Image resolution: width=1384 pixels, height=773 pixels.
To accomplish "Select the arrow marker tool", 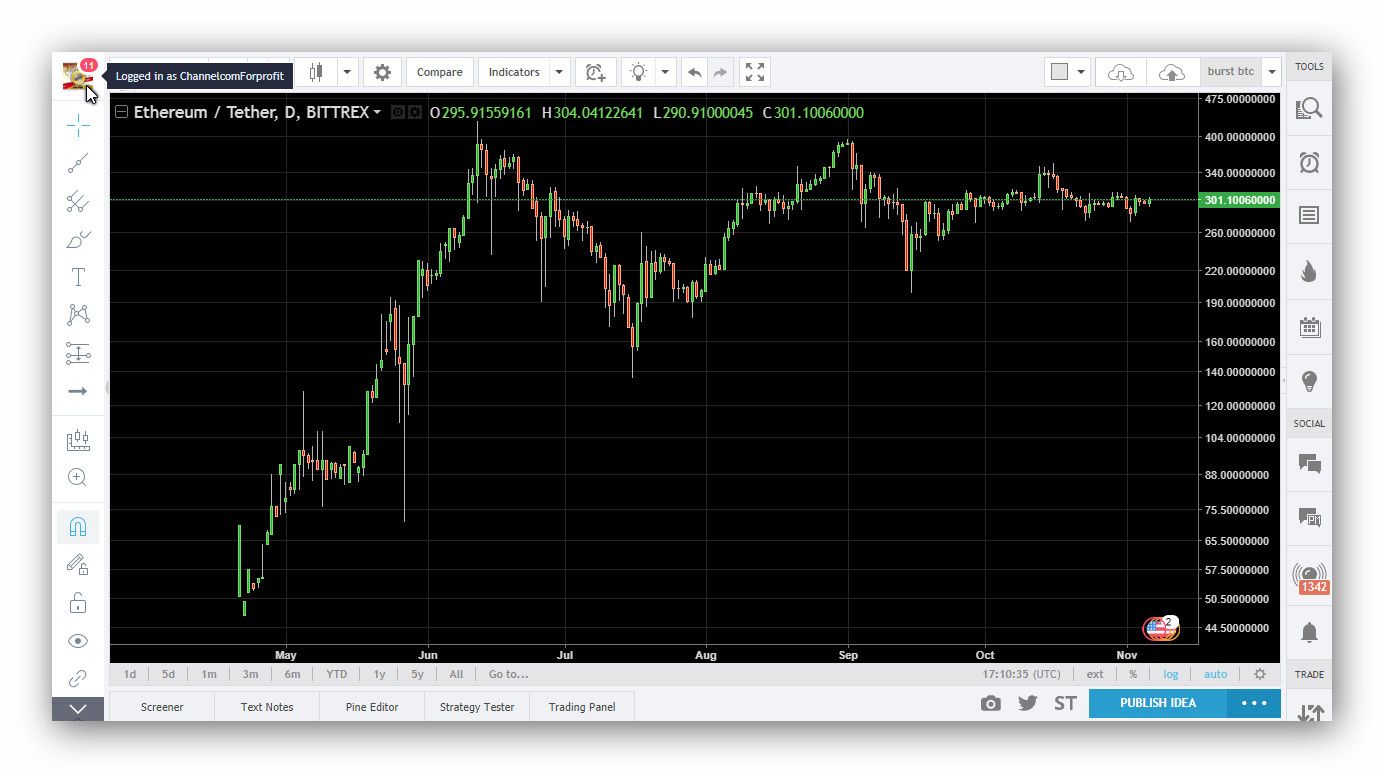I will (78, 391).
